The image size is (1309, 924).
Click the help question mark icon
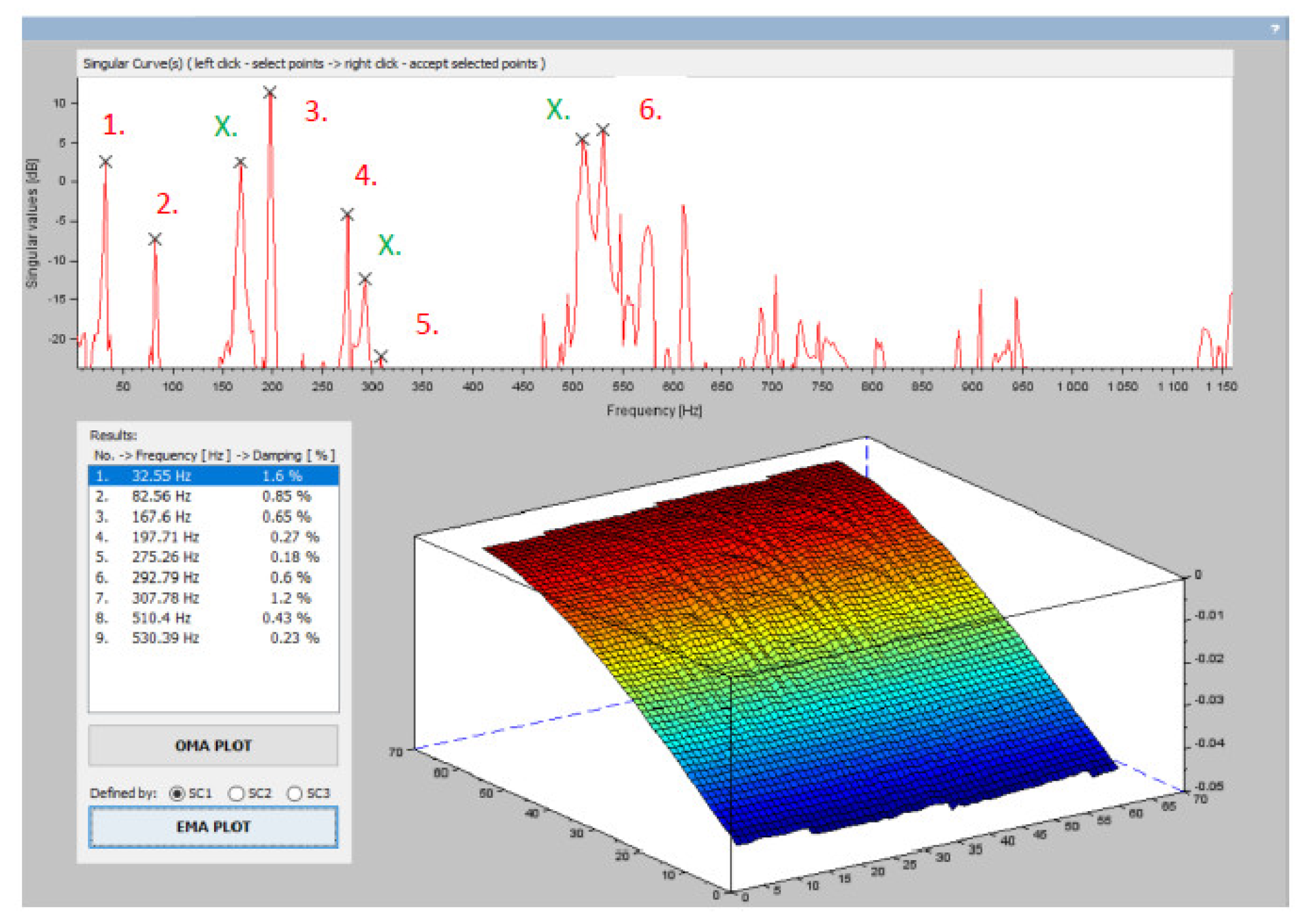click(x=1274, y=29)
